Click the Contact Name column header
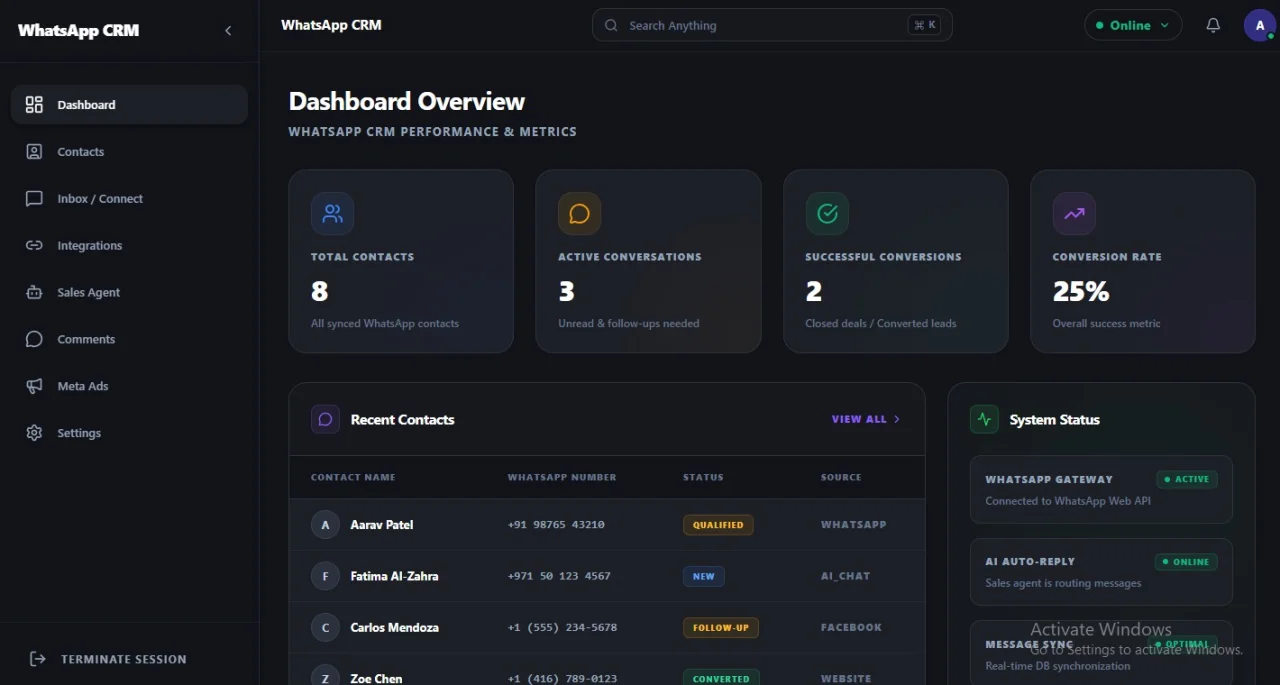1280x685 pixels. [353, 477]
